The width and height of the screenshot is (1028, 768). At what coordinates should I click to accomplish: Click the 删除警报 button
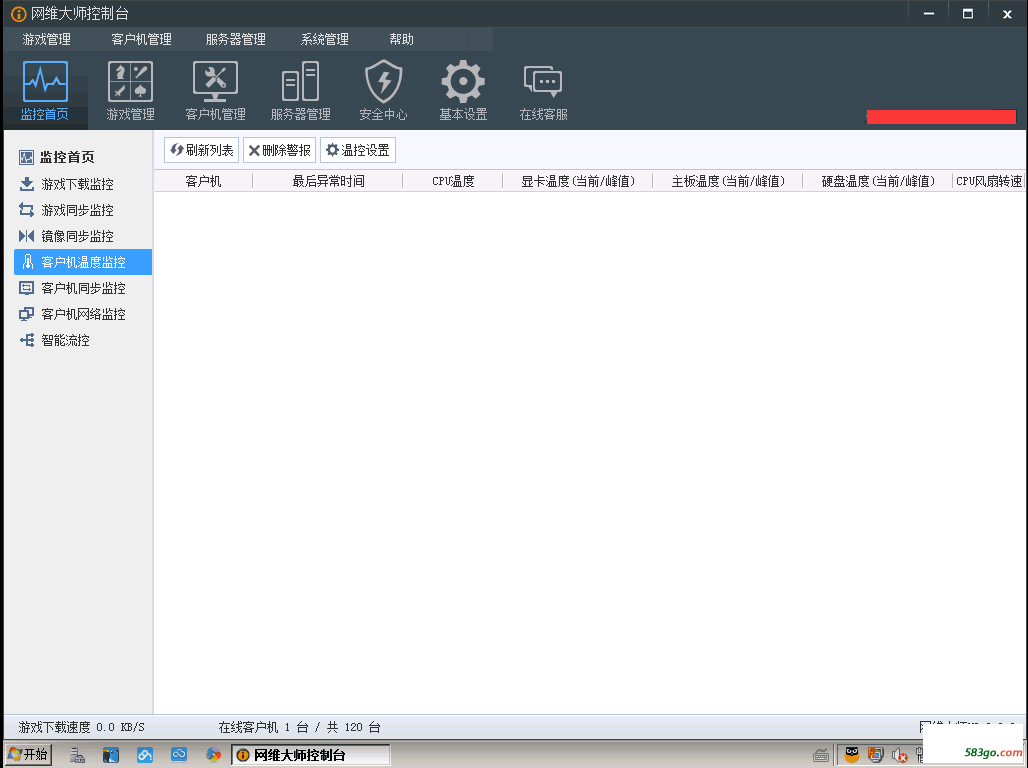(x=279, y=150)
